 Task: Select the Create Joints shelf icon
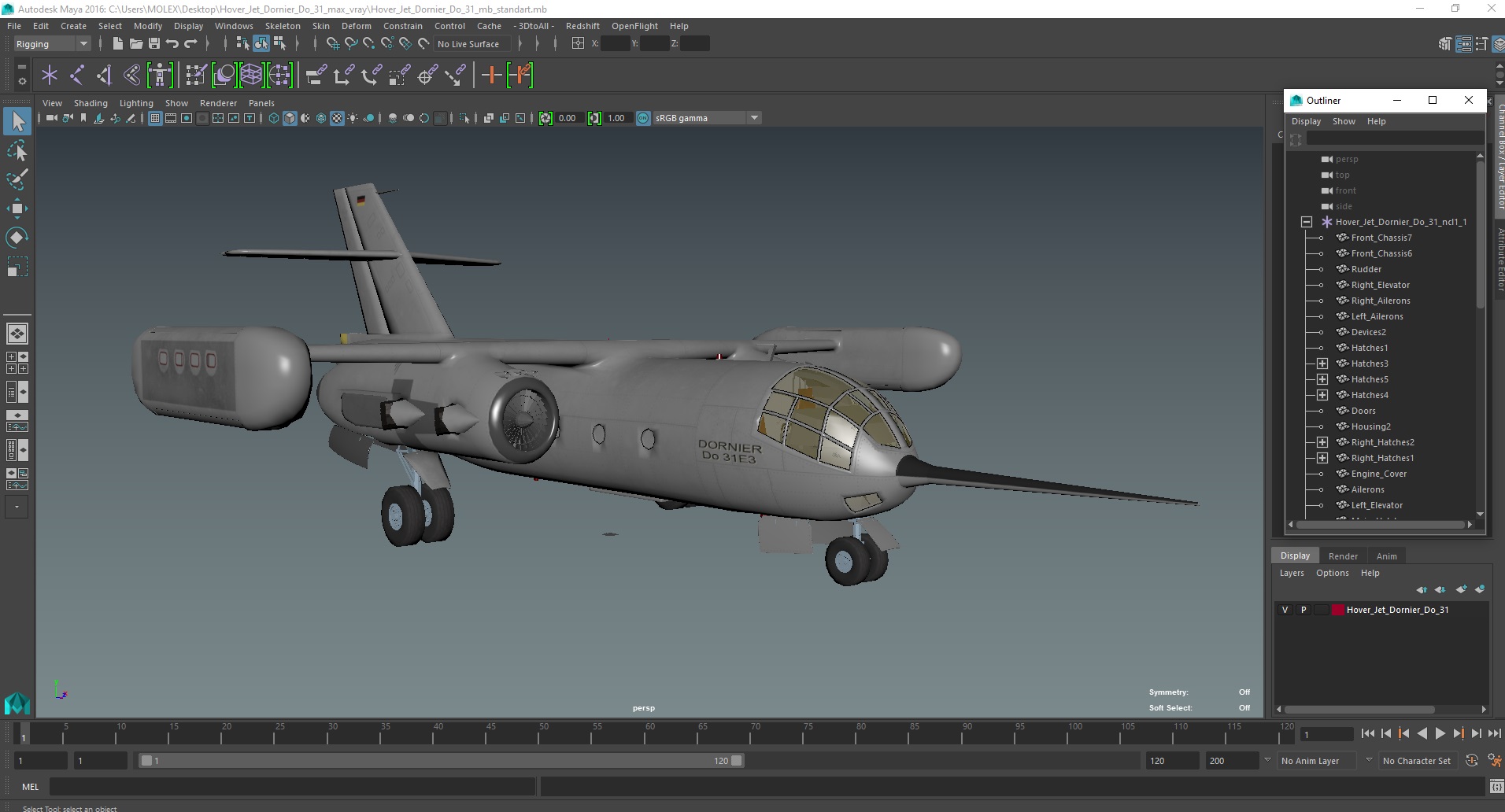tap(77, 76)
